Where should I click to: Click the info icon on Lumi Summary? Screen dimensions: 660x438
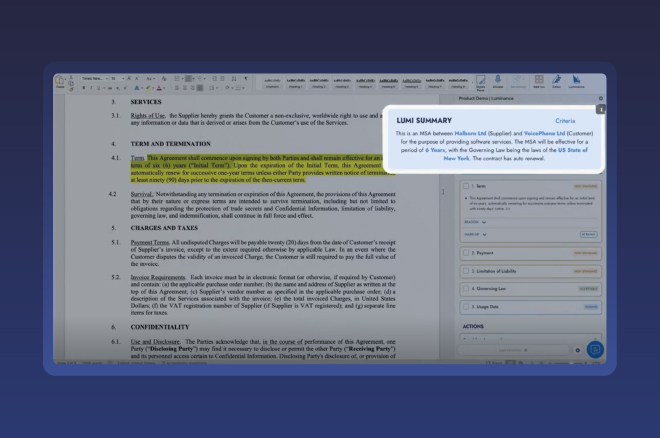[601, 109]
